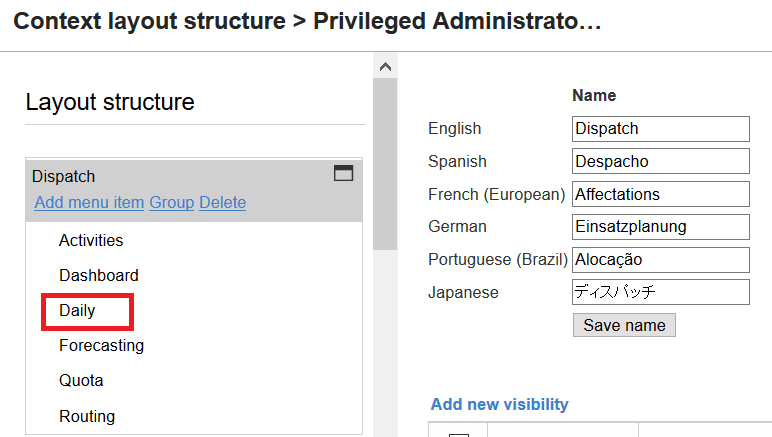The width and height of the screenshot is (772, 437).
Task: Edit the German name field
Action: (x=661, y=227)
